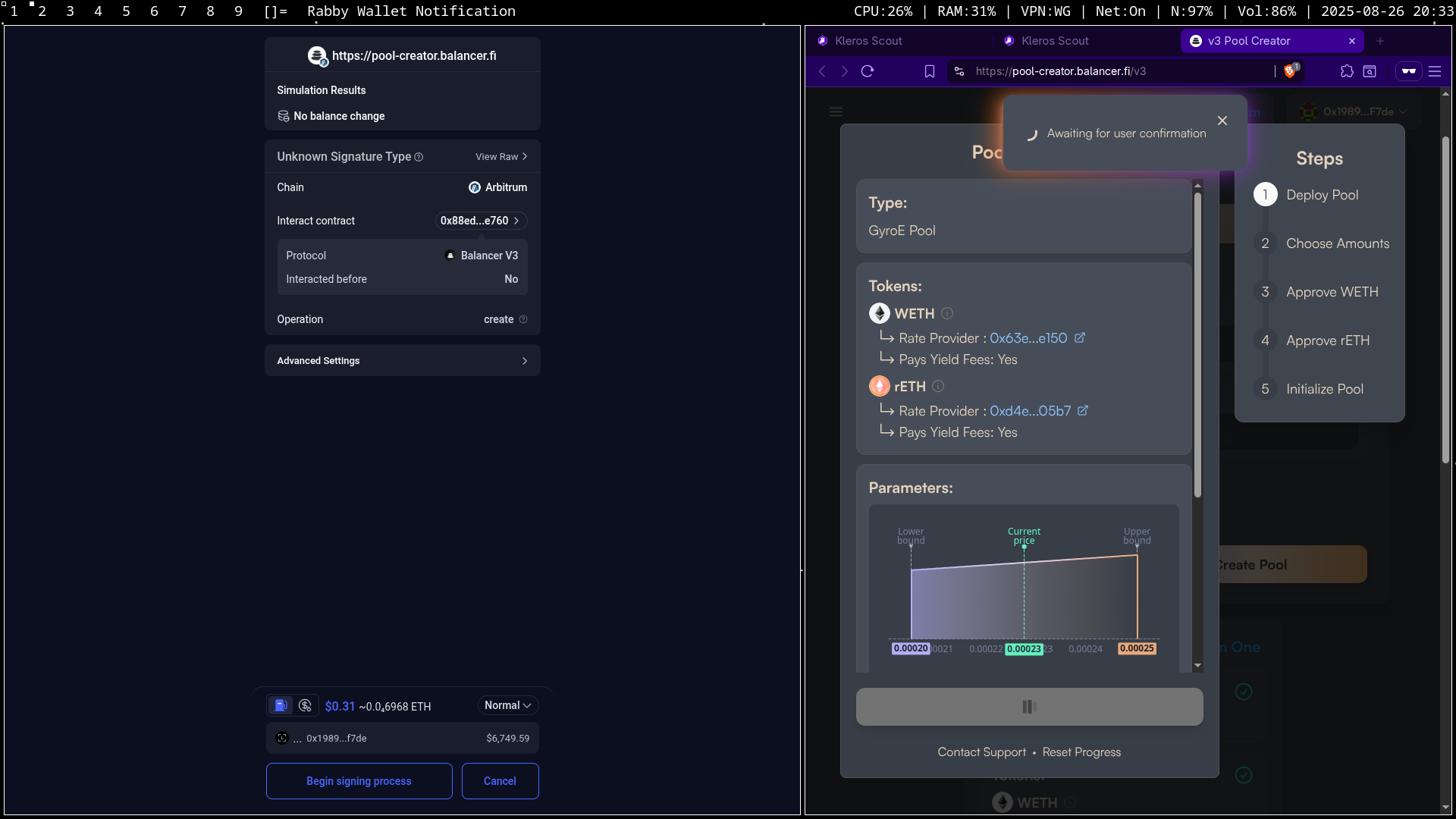Cancel the Rabby signature request
The image size is (1456, 819).
click(x=500, y=781)
